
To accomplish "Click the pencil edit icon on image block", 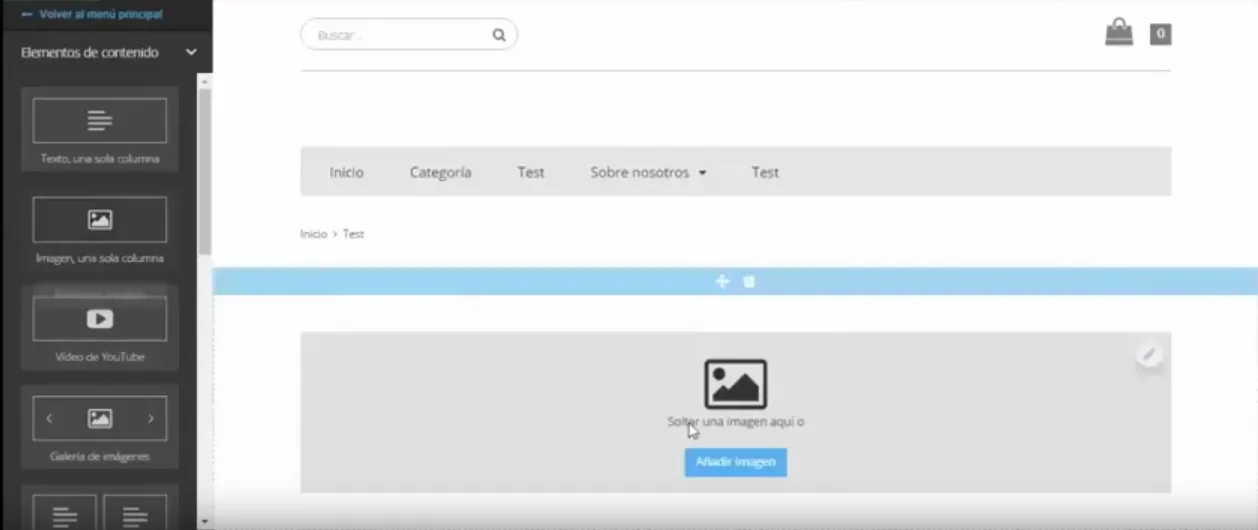I will (1149, 354).
